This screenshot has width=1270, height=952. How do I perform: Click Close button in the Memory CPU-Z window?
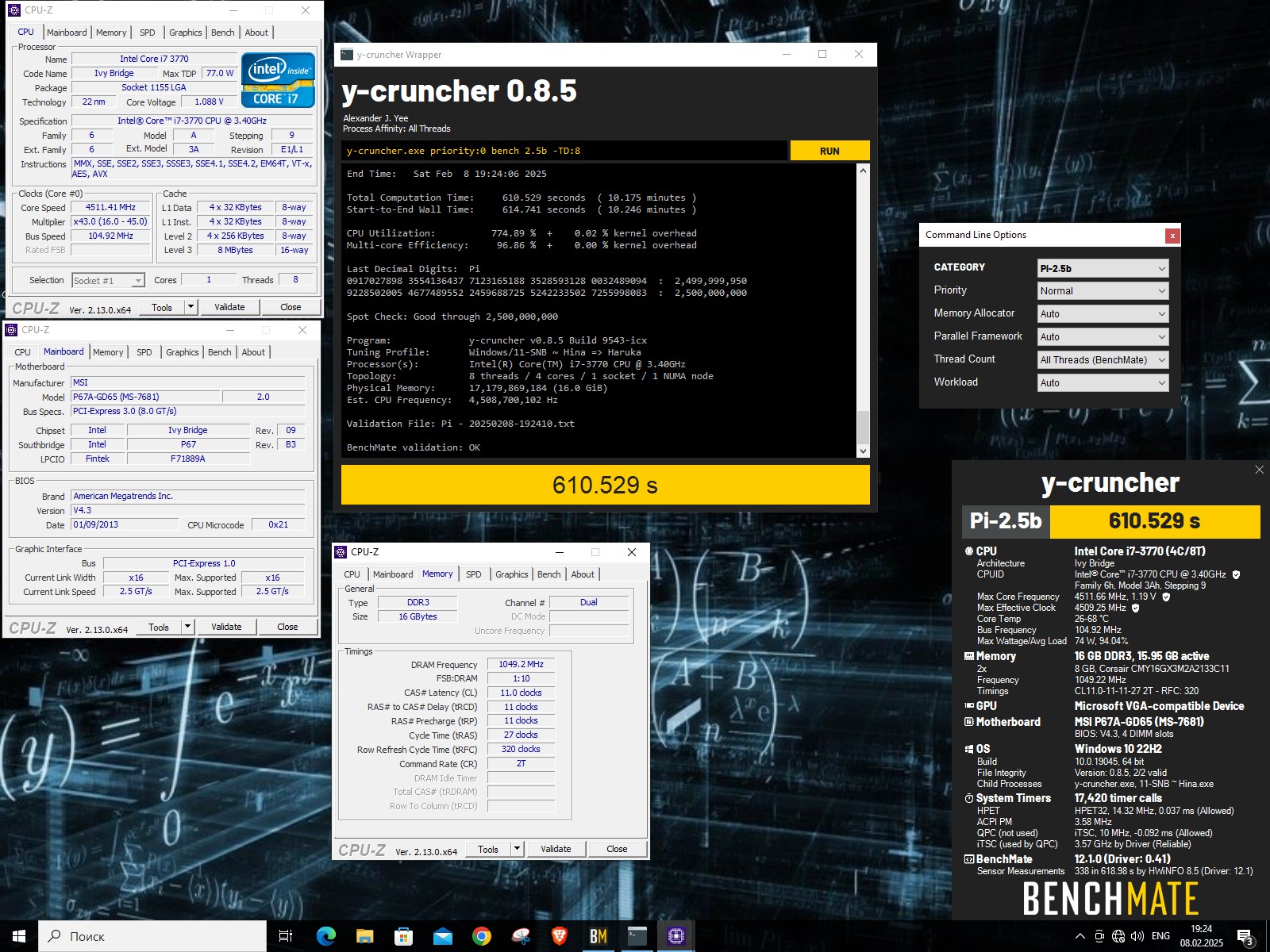617,849
